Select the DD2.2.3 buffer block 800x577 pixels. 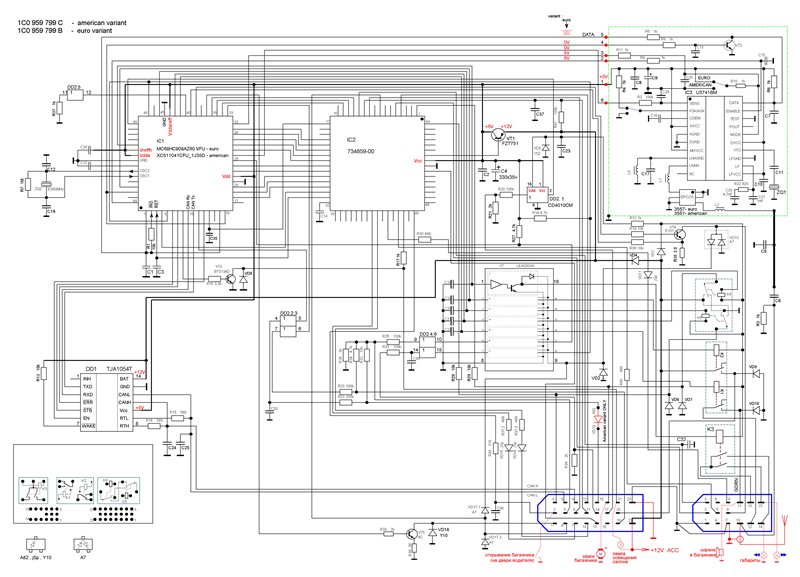click(x=289, y=326)
